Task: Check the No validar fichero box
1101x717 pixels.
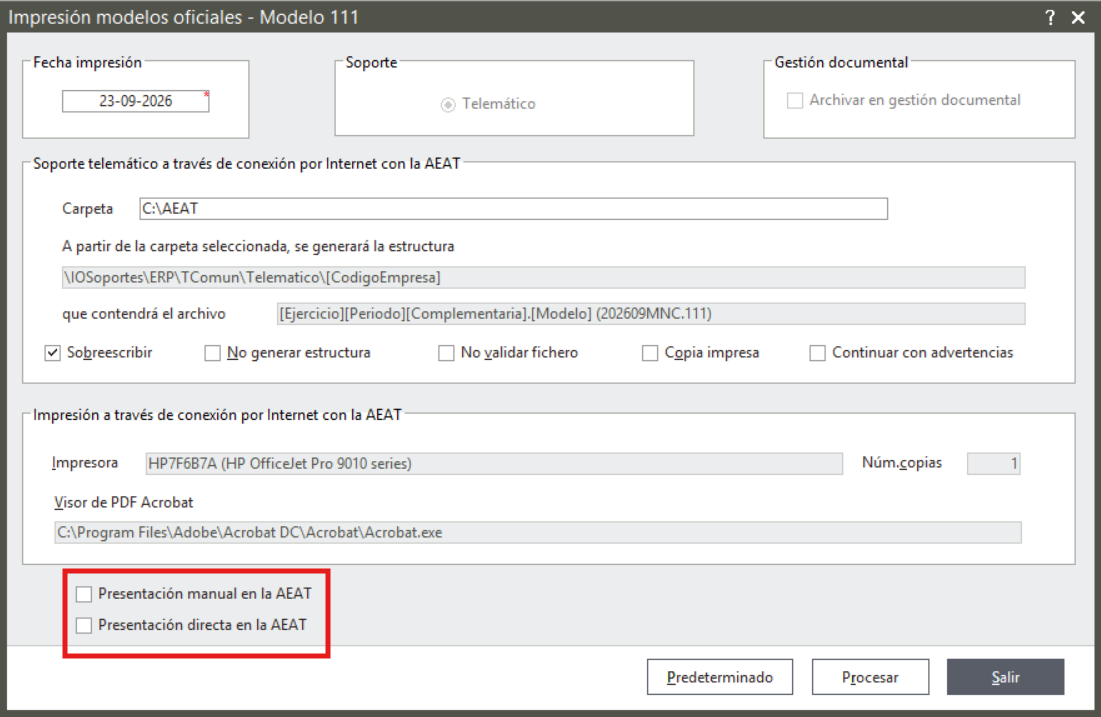Action: pyautogui.click(x=446, y=353)
